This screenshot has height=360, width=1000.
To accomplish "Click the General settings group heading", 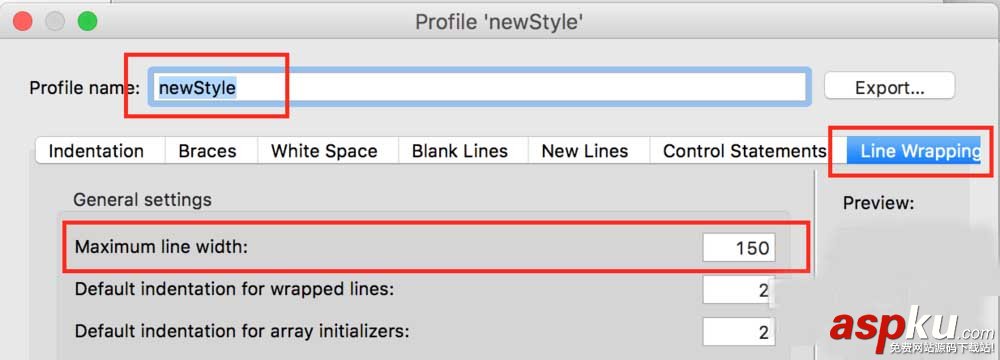I will point(142,200).
